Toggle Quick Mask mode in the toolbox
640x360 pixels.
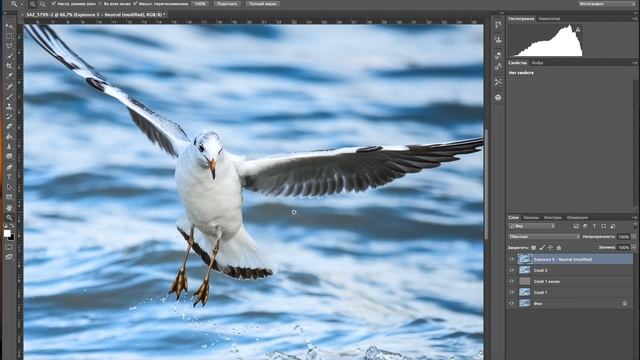(9, 247)
